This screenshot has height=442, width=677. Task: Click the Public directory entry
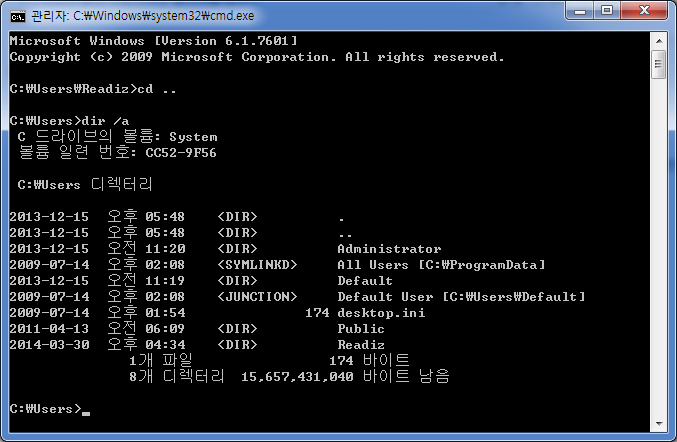click(x=361, y=328)
